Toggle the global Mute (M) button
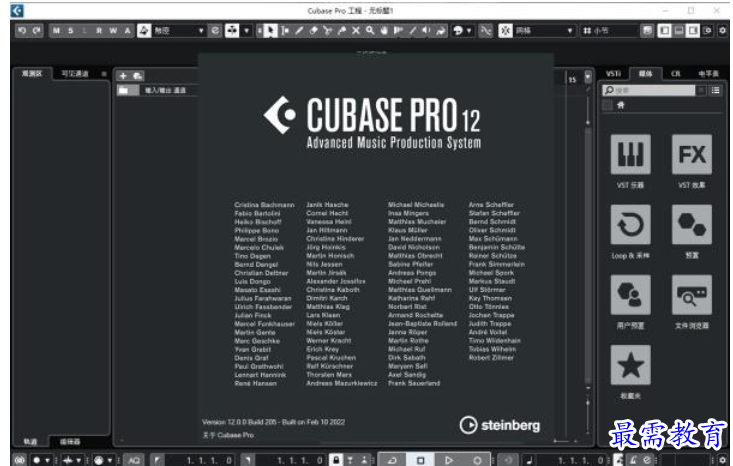 pos(56,31)
